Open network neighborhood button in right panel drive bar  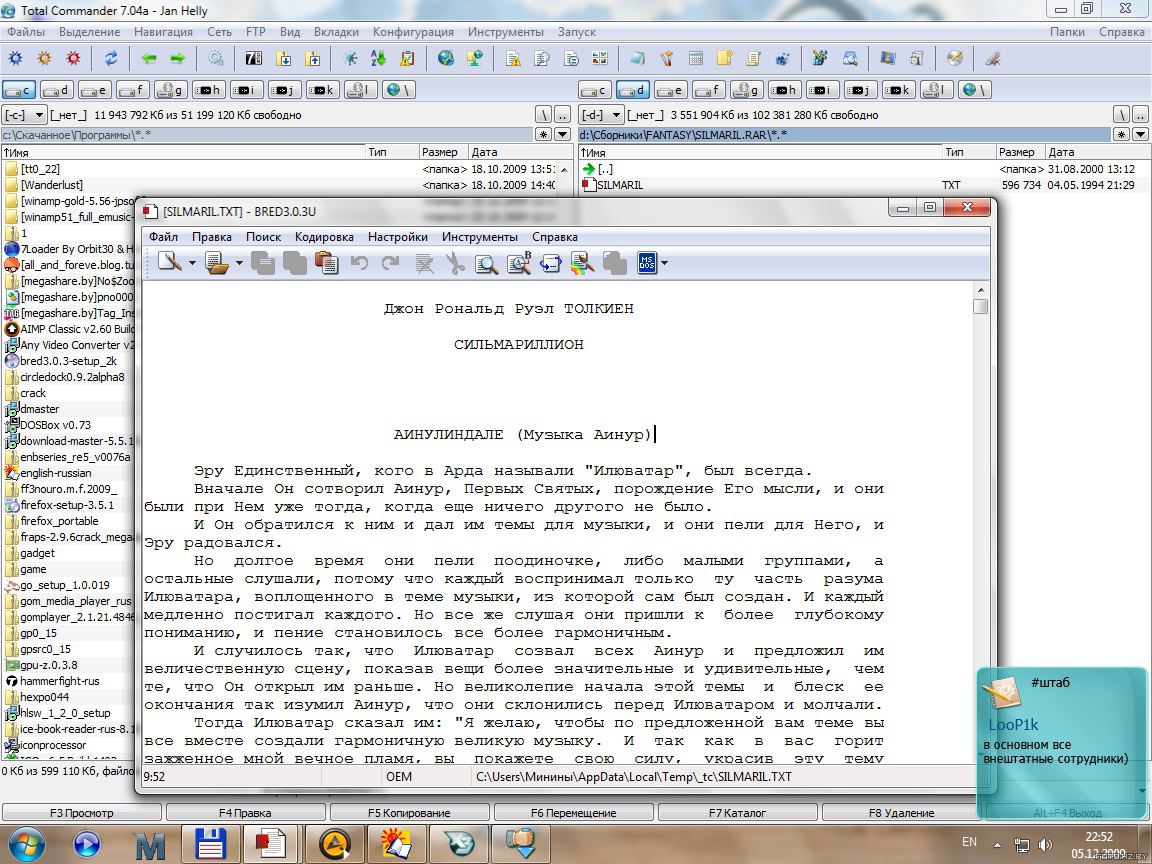click(976, 90)
